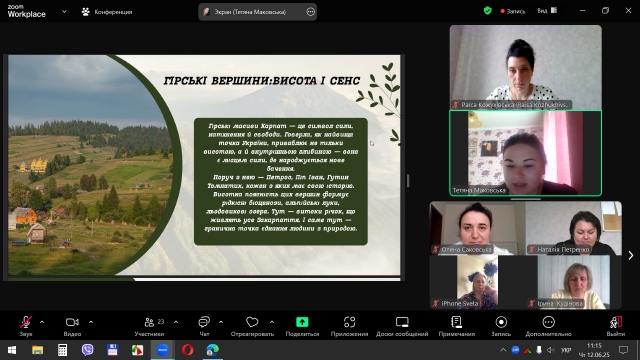Click the green shield encryption icon

tap(487, 11)
